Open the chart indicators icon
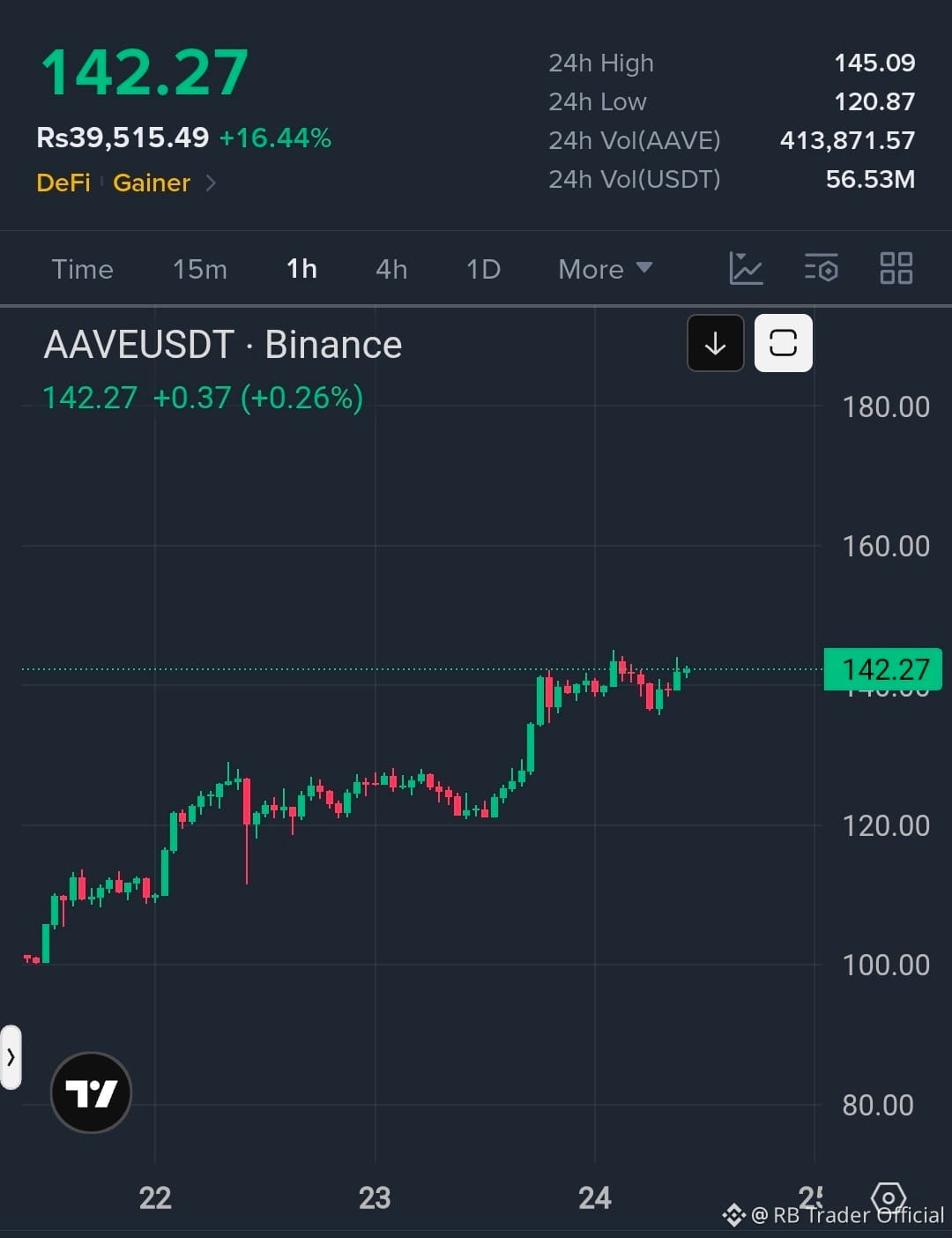This screenshot has height=1238, width=952. point(746,268)
